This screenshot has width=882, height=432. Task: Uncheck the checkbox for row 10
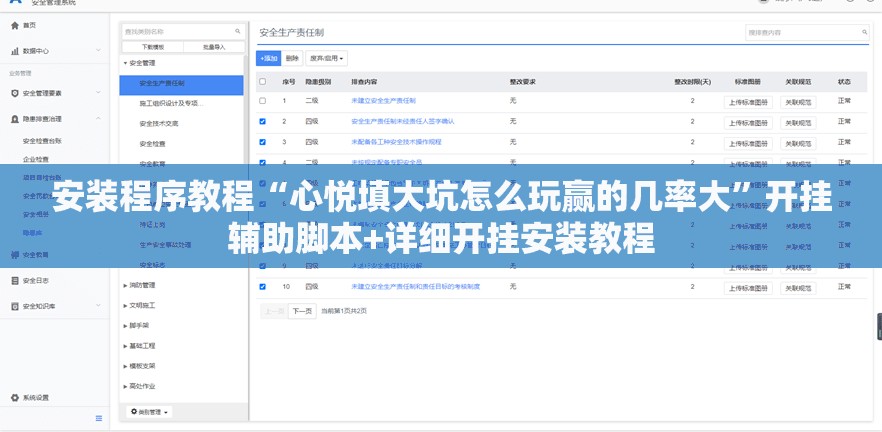click(263, 287)
